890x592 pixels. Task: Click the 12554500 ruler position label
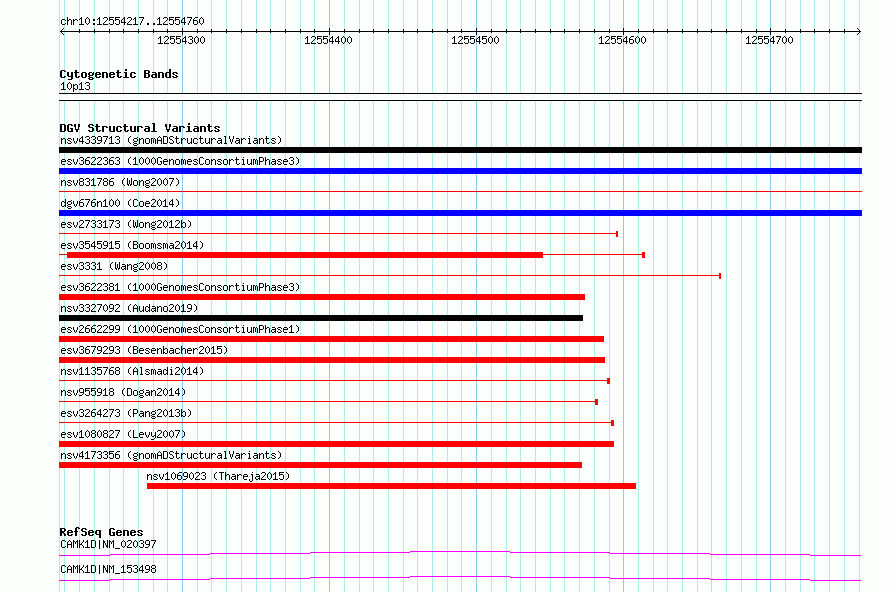coord(475,40)
